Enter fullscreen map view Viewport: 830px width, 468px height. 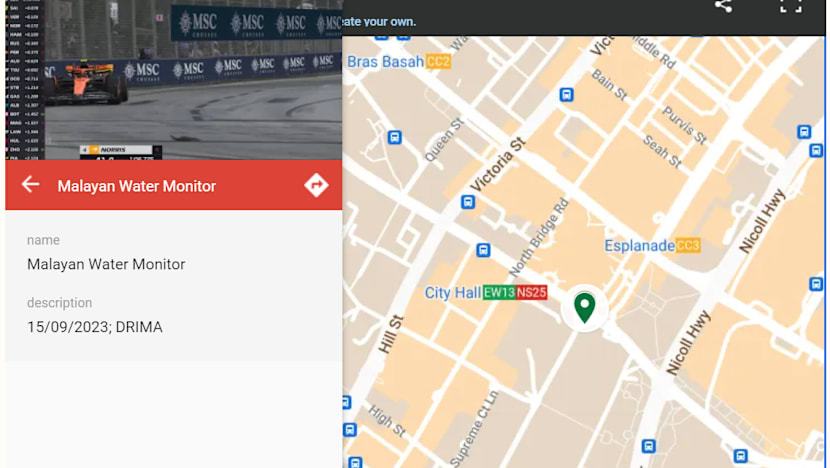coord(790,6)
